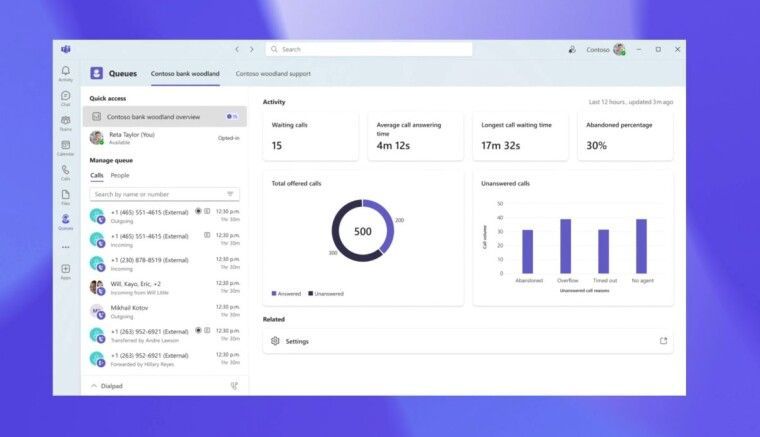Expand the Dialpad panel

pyautogui.click(x=94, y=385)
